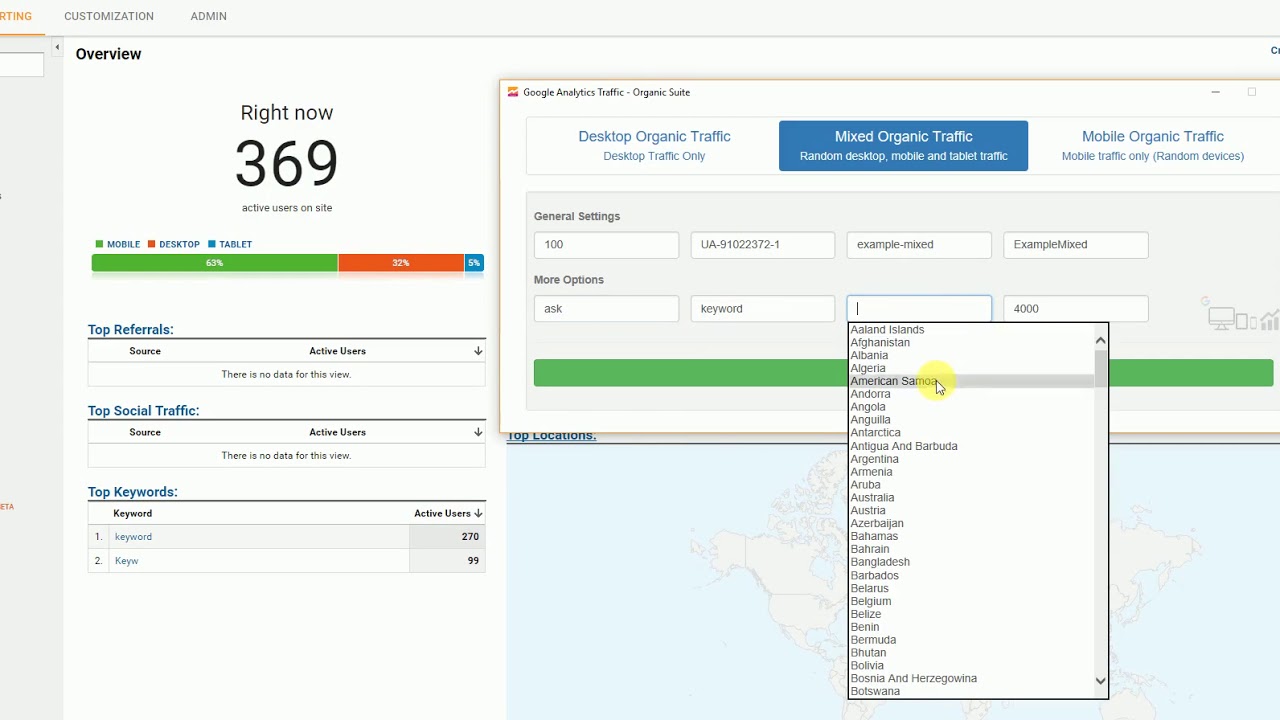Click the ExampleMixed input field
Image resolution: width=1280 pixels, height=720 pixels.
click(1076, 244)
